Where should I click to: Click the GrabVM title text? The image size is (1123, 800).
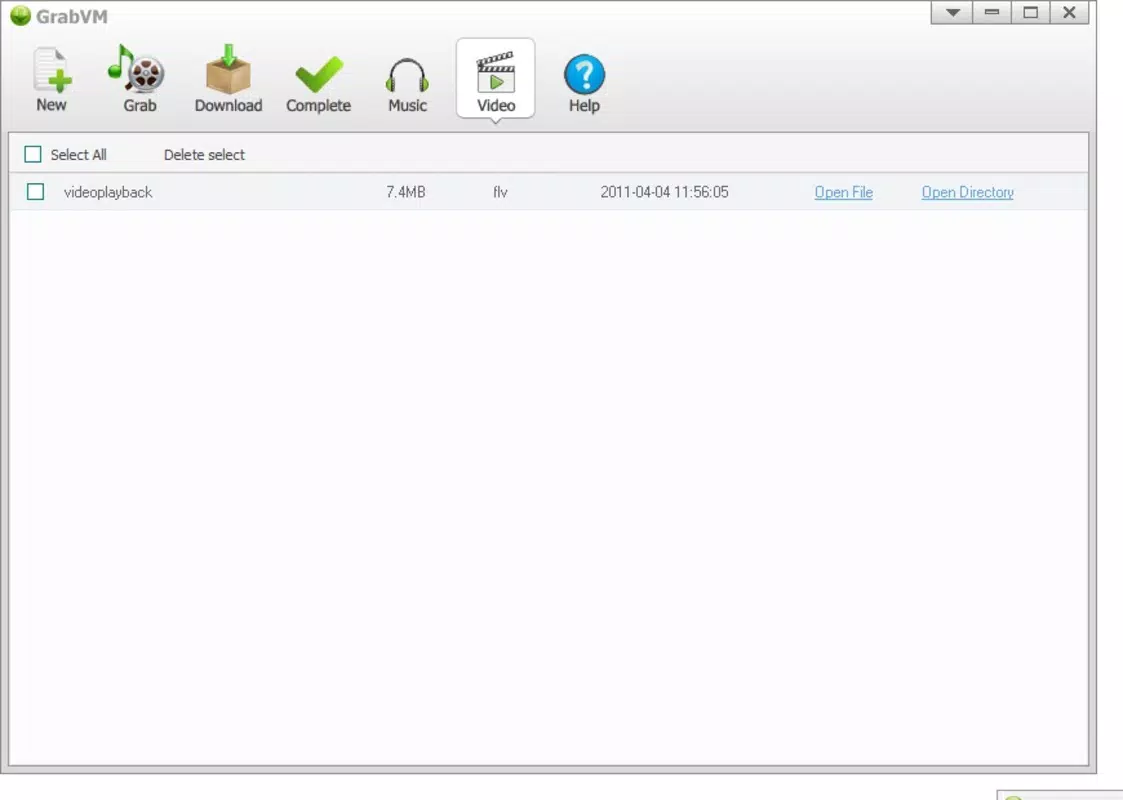click(72, 16)
